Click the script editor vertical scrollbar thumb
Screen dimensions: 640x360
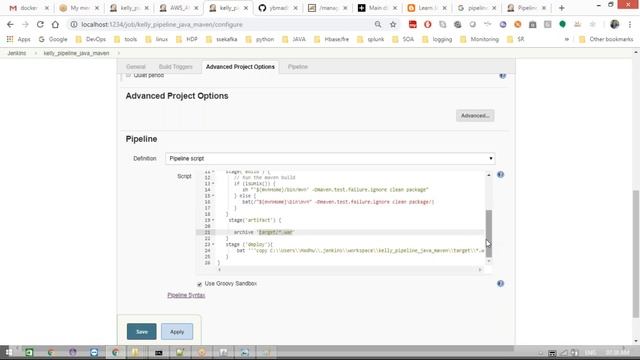coord(489,233)
